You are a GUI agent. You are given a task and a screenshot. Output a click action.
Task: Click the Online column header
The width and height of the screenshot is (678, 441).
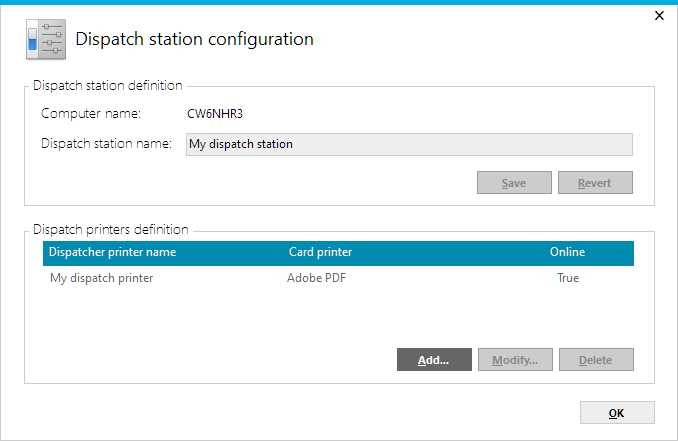click(x=567, y=252)
